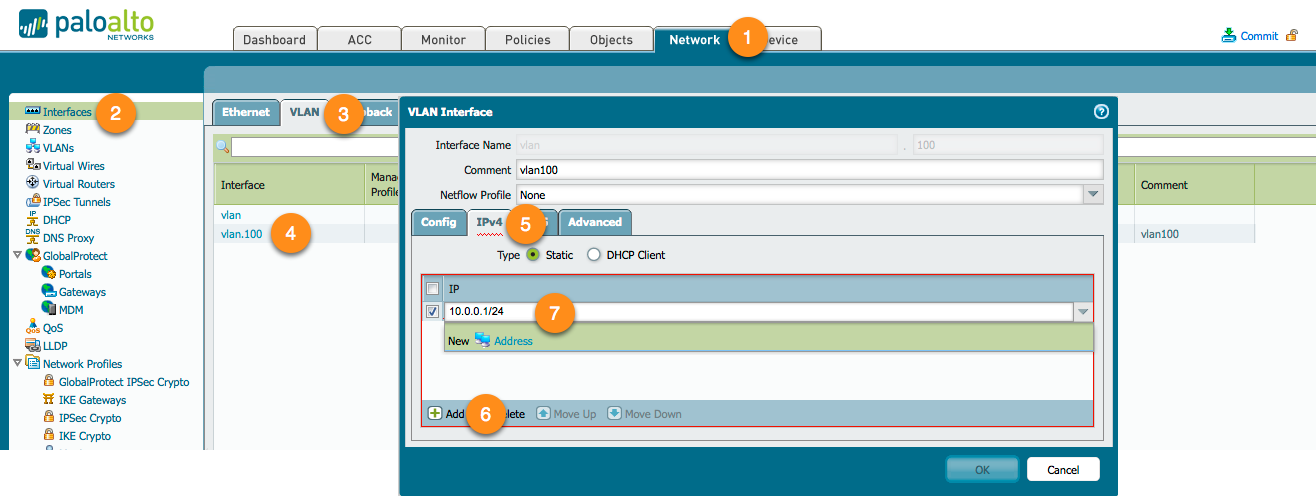Select the DHCP Client radio button
Image resolution: width=1316 pixels, height=496 pixels.
[x=594, y=255]
